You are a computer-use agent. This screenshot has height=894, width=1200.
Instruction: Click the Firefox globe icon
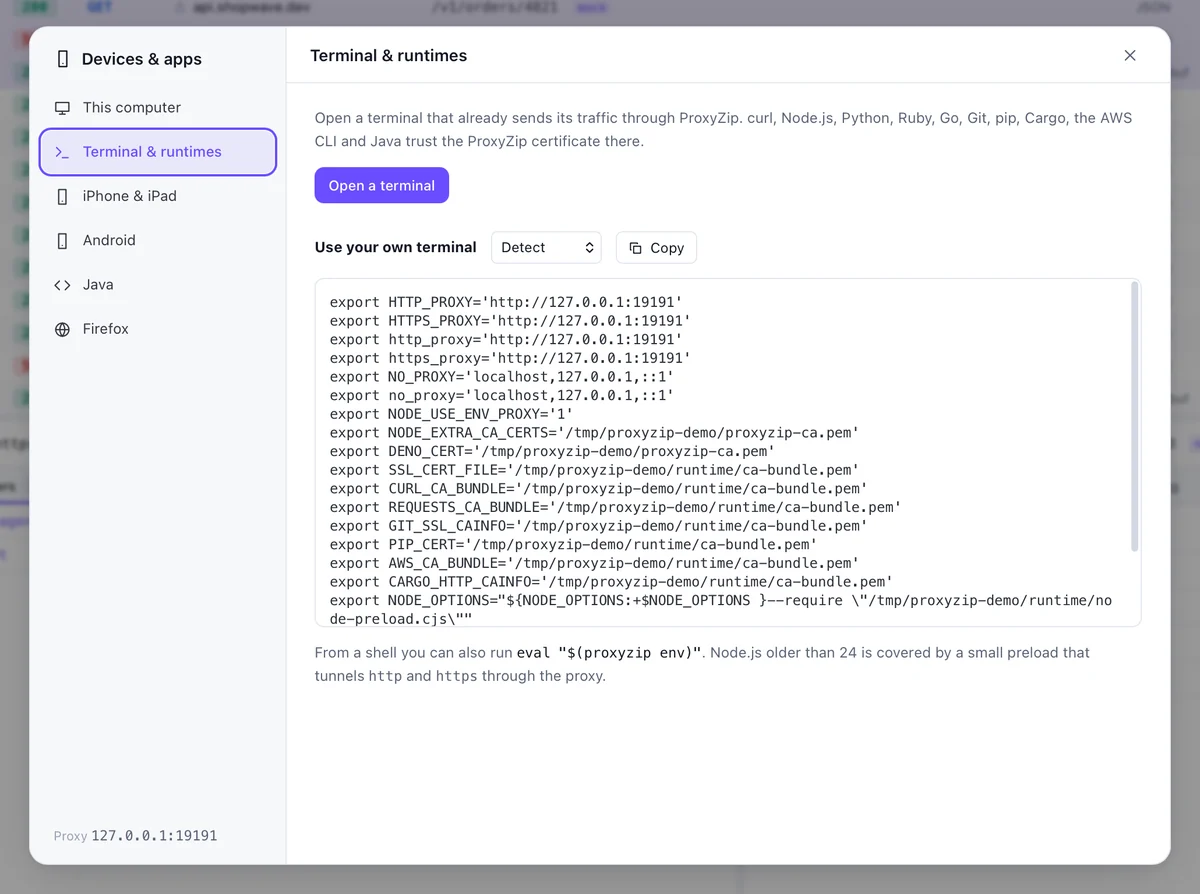(x=62, y=329)
